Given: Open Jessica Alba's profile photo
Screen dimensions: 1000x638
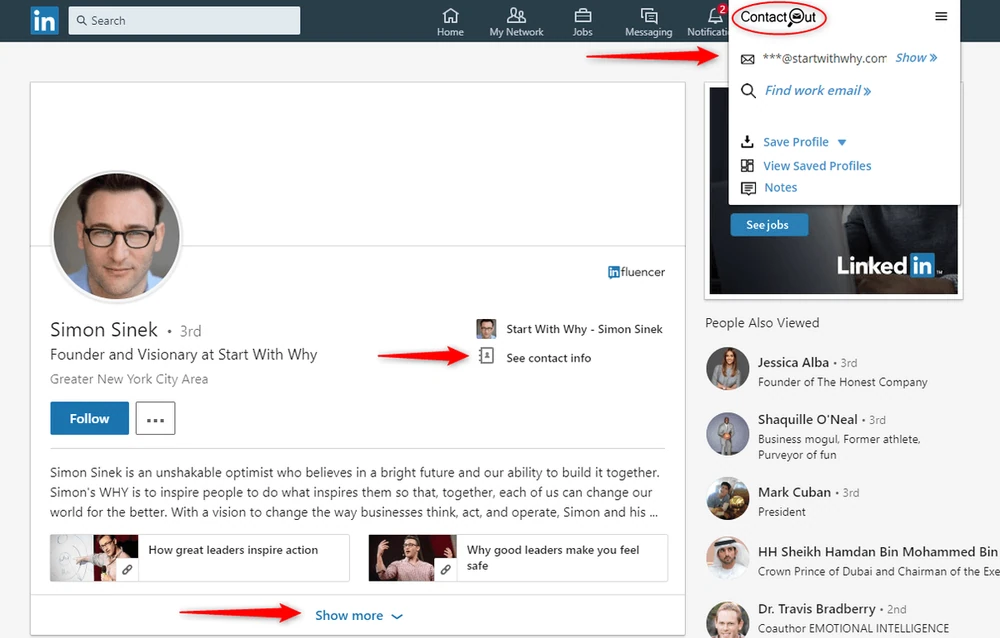Looking at the screenshot, I should pos(728,369).
